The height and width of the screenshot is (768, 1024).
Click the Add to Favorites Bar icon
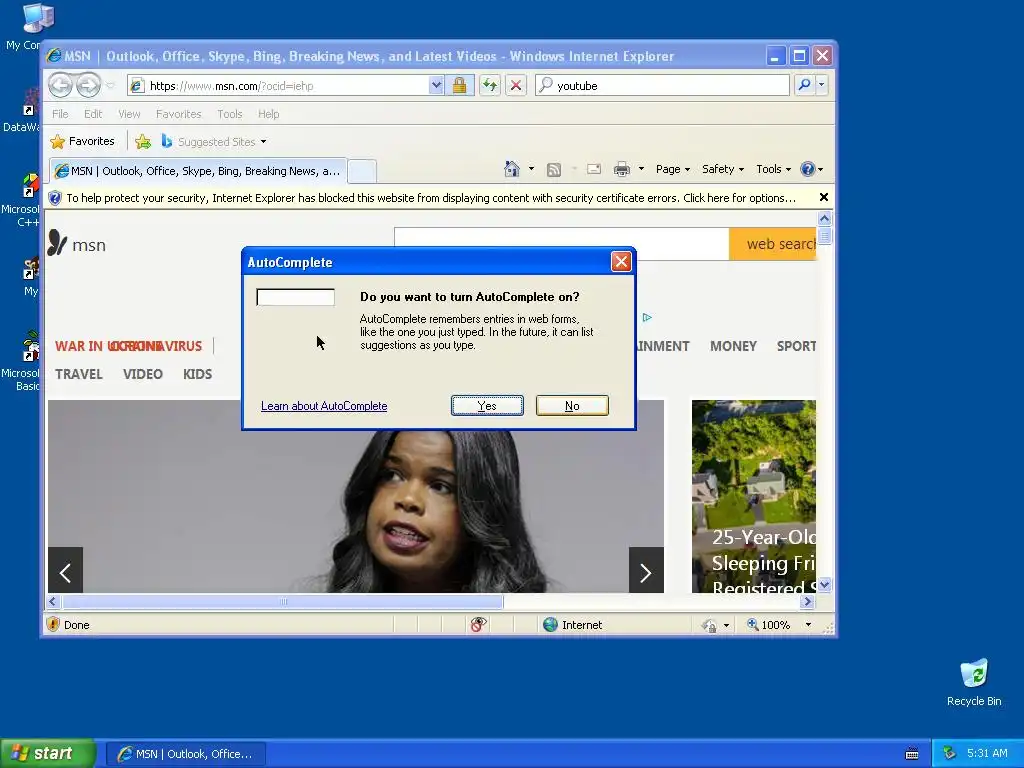[x=143, y=141]
